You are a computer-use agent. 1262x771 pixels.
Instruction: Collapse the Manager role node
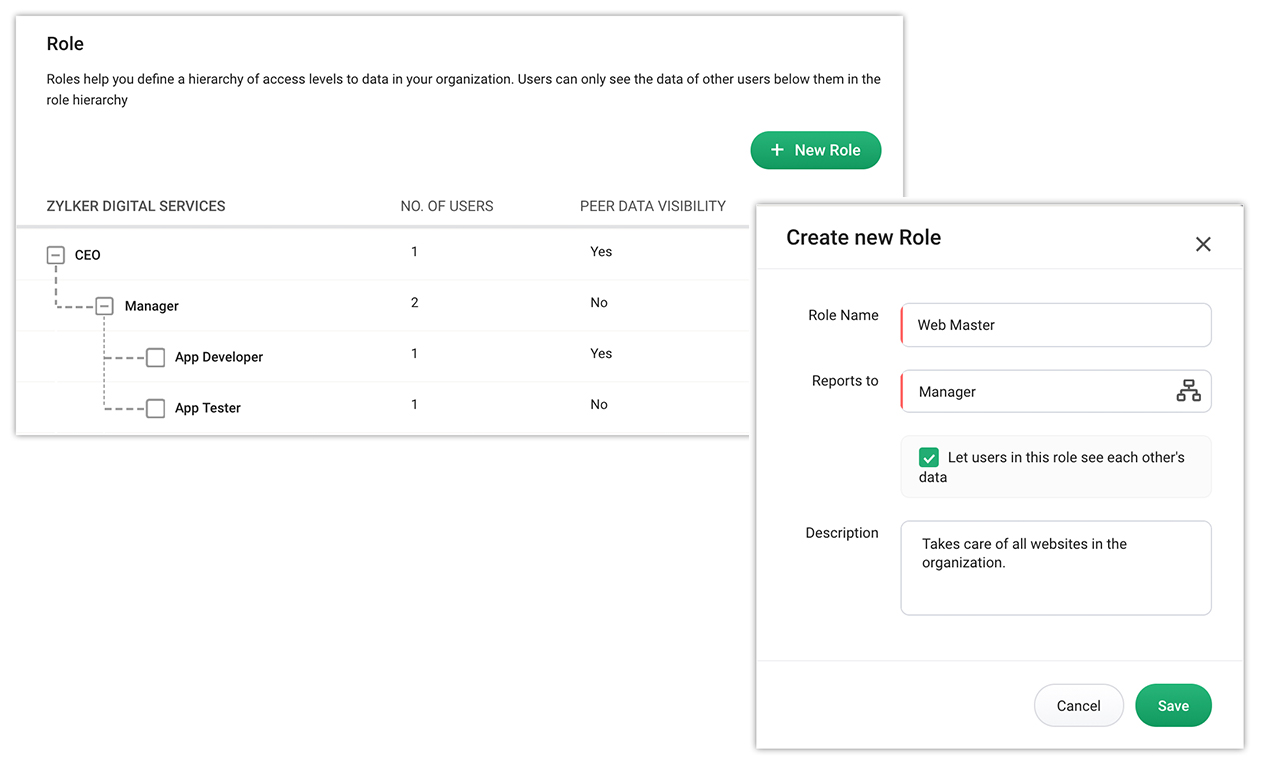(105, 306)
